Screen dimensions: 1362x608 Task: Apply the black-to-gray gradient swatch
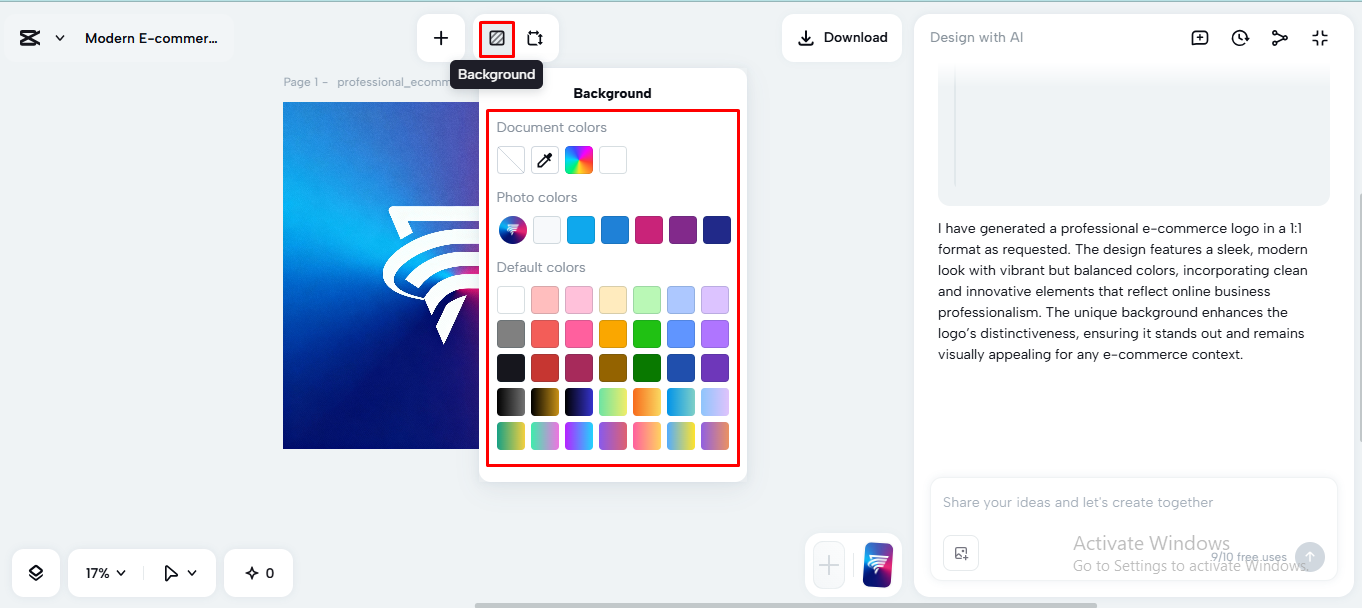511,402
